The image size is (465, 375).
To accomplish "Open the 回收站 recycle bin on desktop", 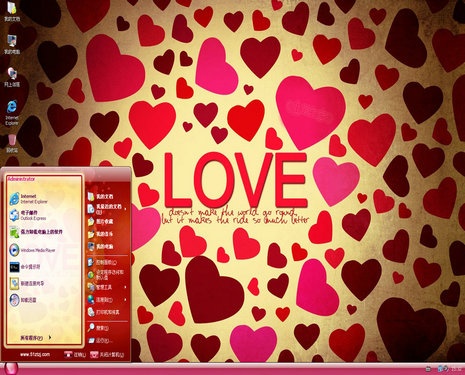I will coord(12,144).
